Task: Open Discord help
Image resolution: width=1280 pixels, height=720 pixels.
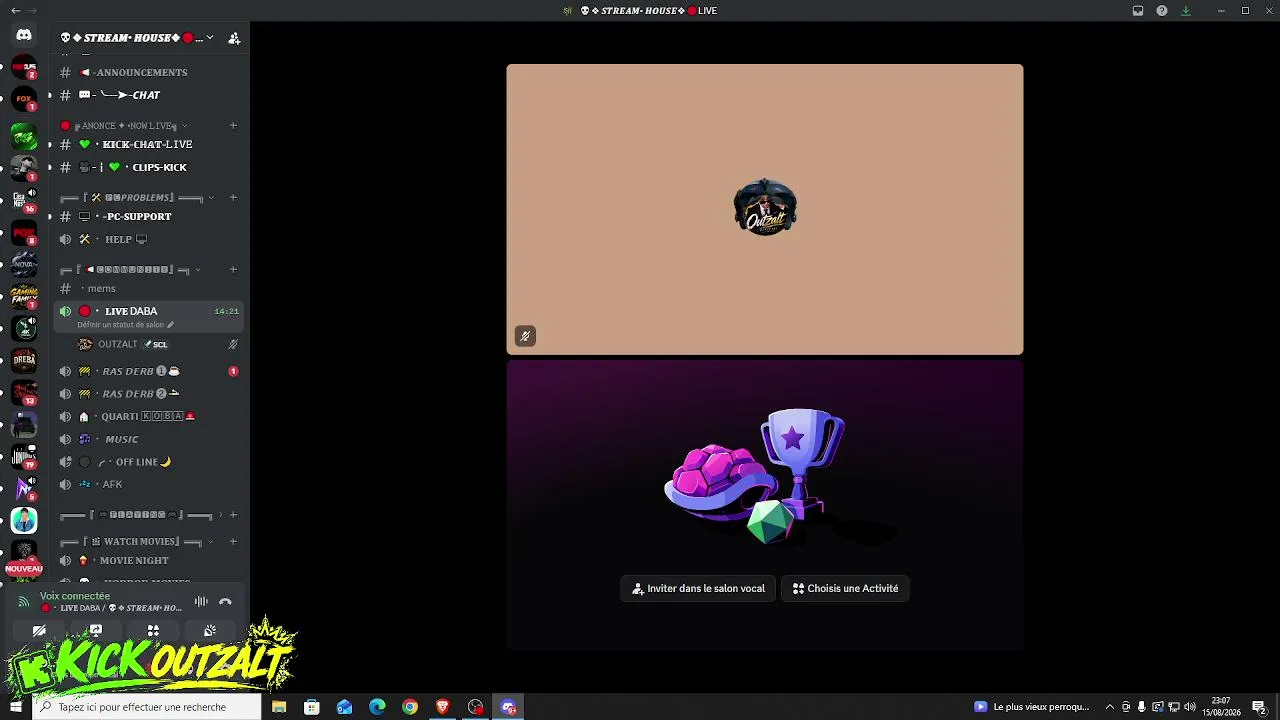Action: tap(1162, 11)
